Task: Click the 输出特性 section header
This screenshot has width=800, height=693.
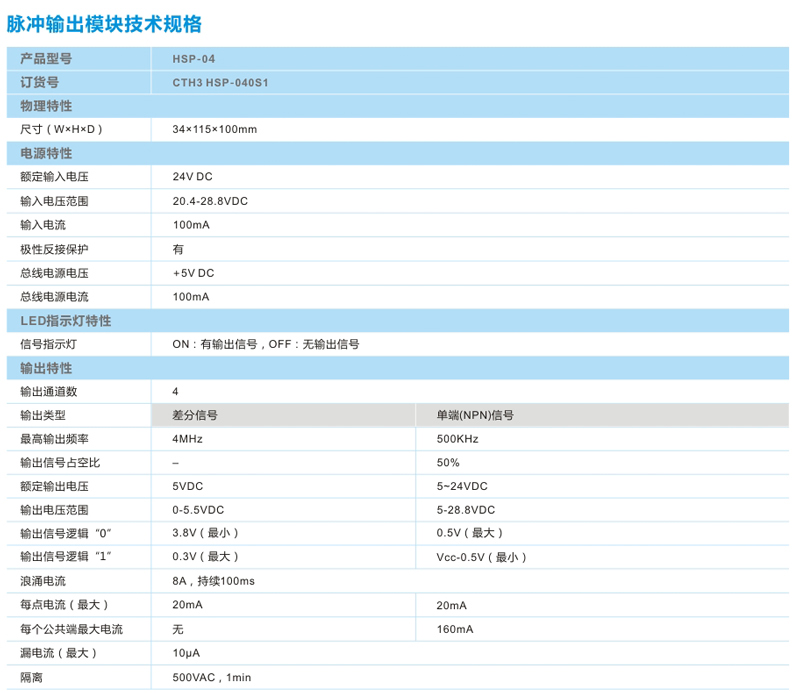Action: coord(46,368)
